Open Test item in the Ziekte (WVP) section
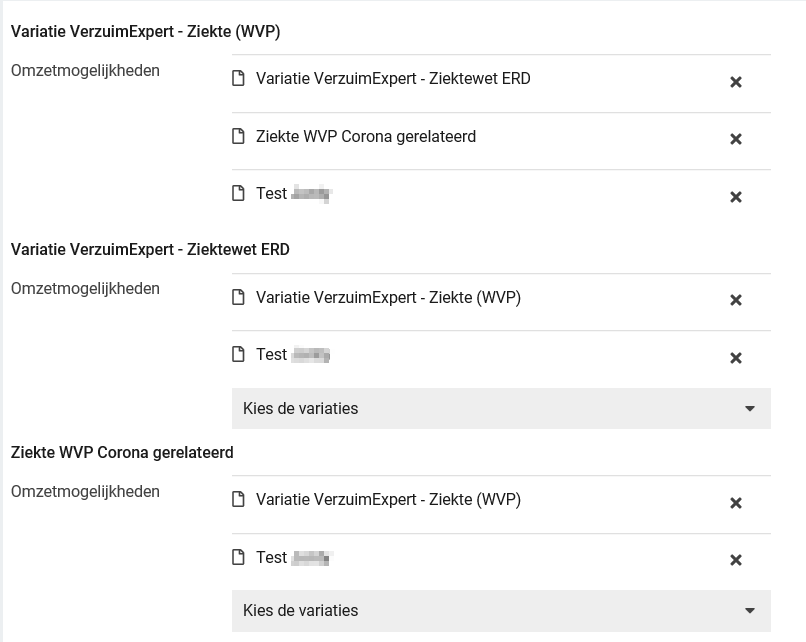 272,194
